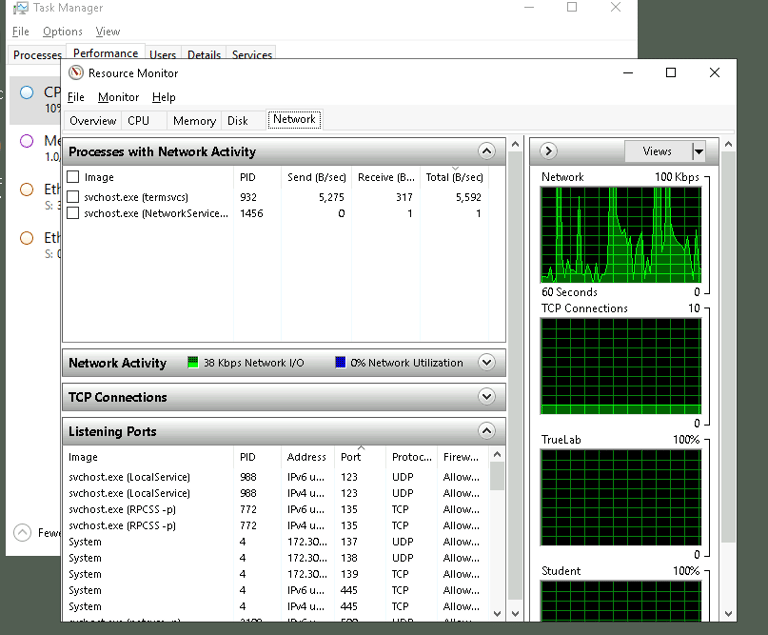
Task: Expand the Network Activity section
Action: click(486, 363)
